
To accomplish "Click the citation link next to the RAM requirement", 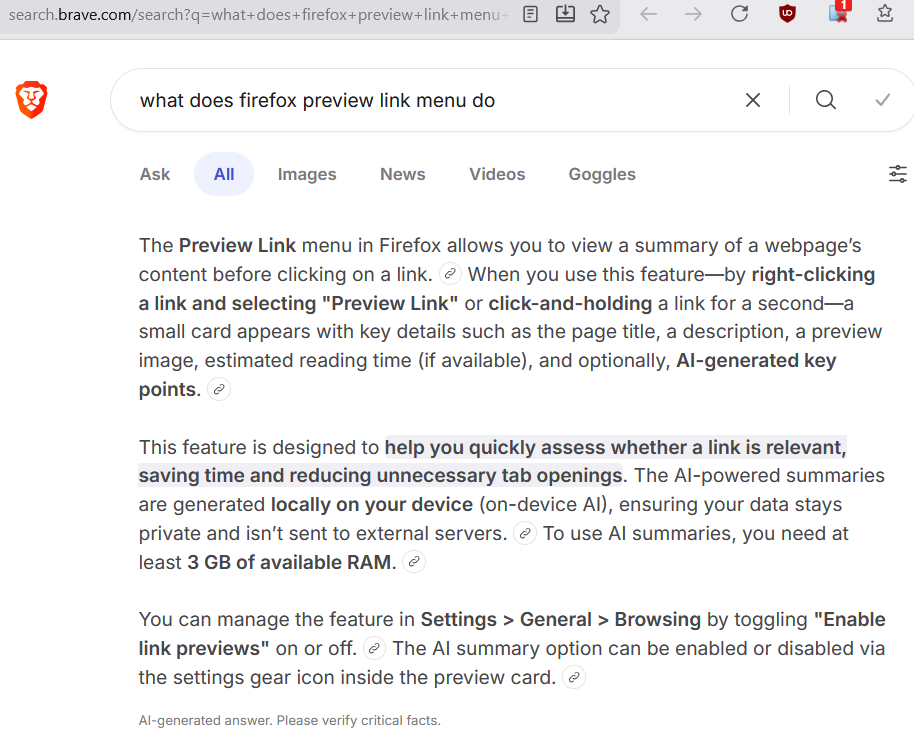I will pyautogui.click(x=413, y=562).
